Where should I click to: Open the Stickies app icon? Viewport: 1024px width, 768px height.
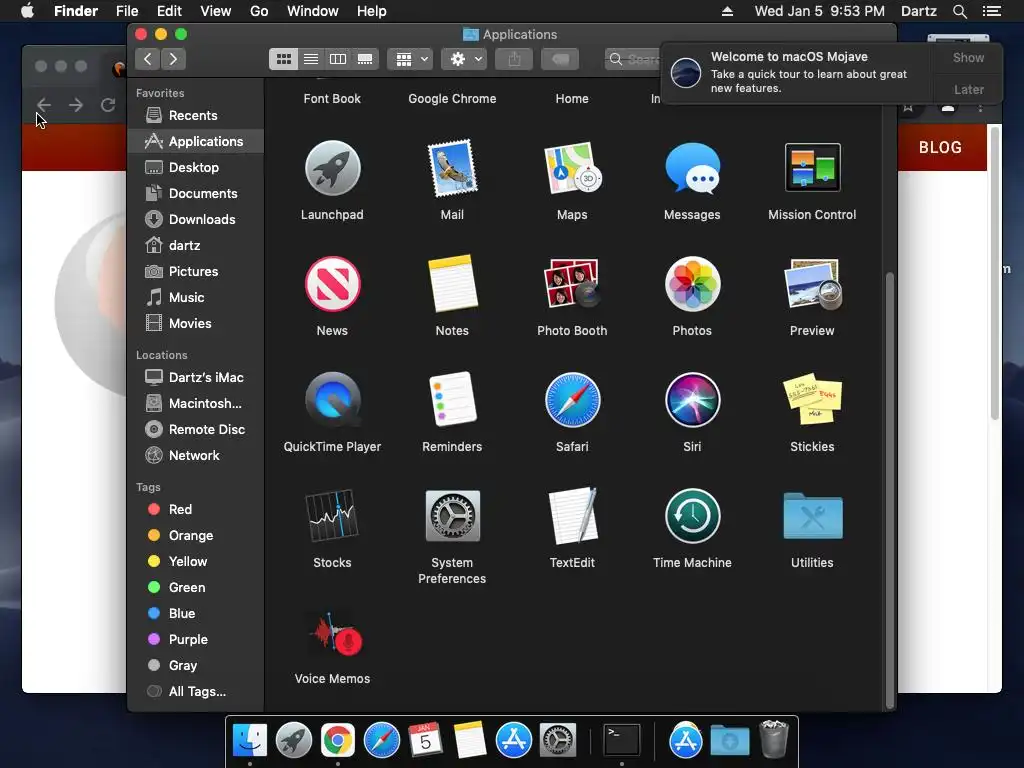click(812, 400)
